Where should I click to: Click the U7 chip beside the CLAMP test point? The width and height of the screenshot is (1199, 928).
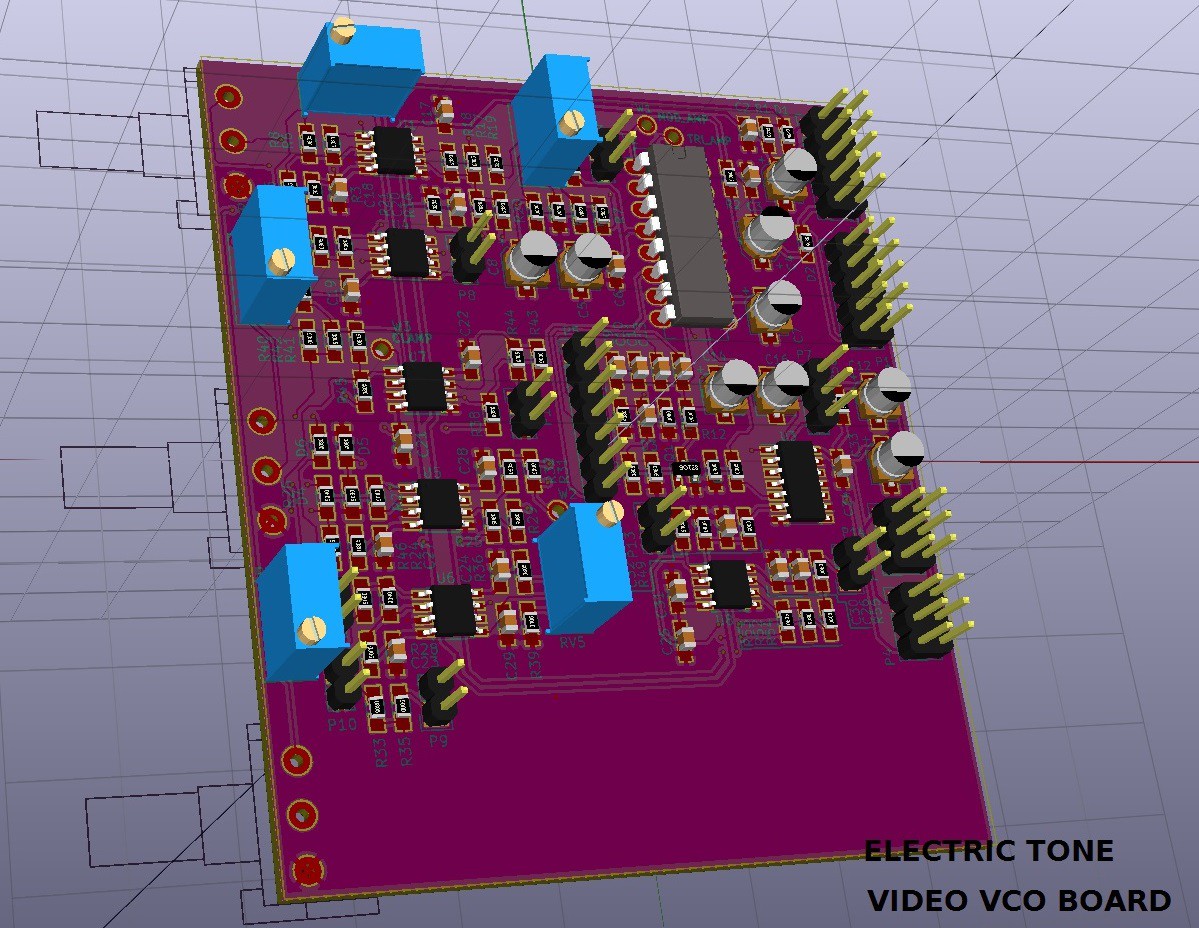pos(425,387)
